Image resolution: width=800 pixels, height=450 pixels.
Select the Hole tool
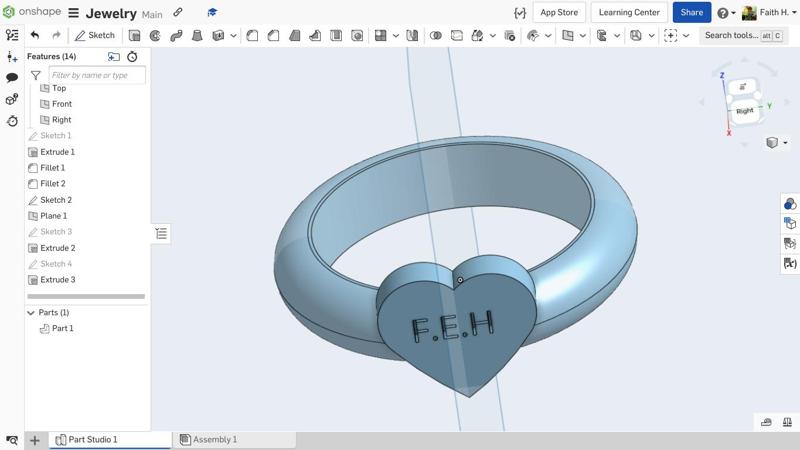[357, 35]
